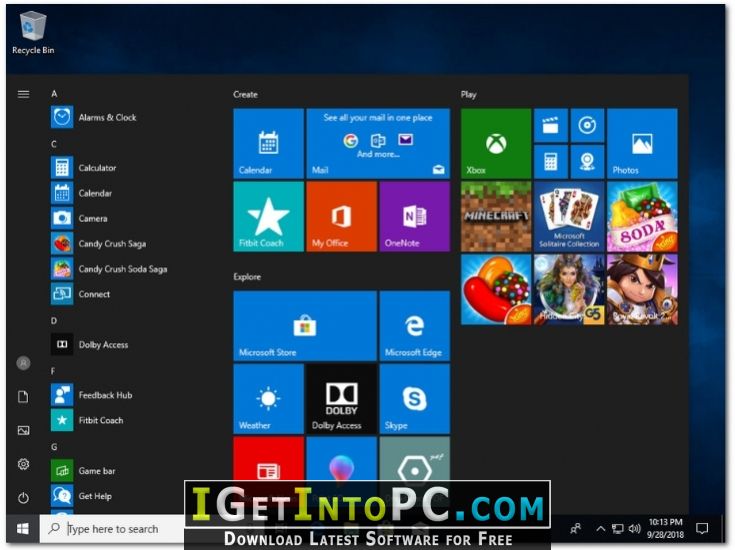Viewport: 735px width, 550px height.
Task: Launch Game bar
Action: (x=83, y=471)
